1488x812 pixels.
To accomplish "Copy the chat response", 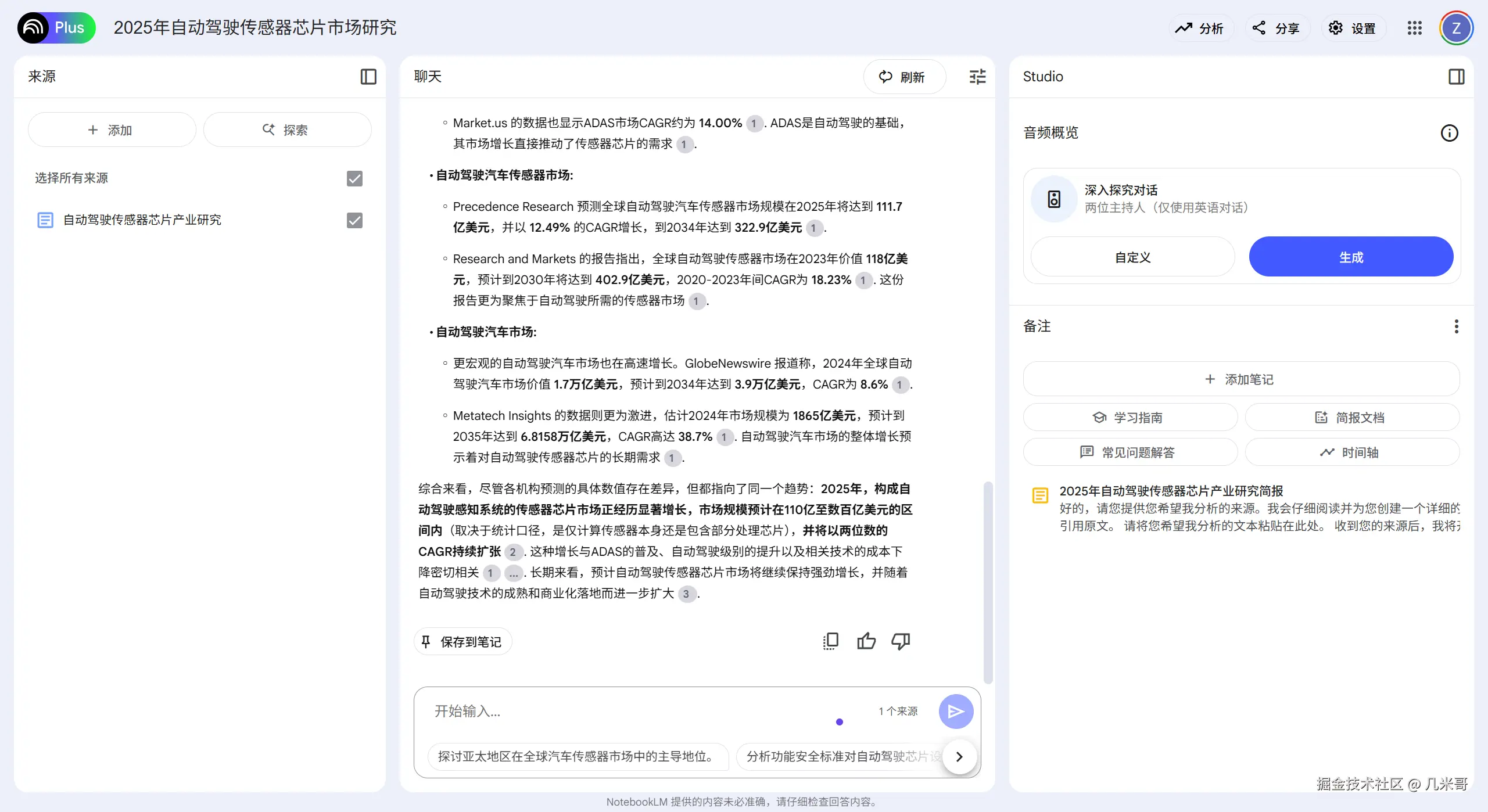I will [x=830, y=641].
